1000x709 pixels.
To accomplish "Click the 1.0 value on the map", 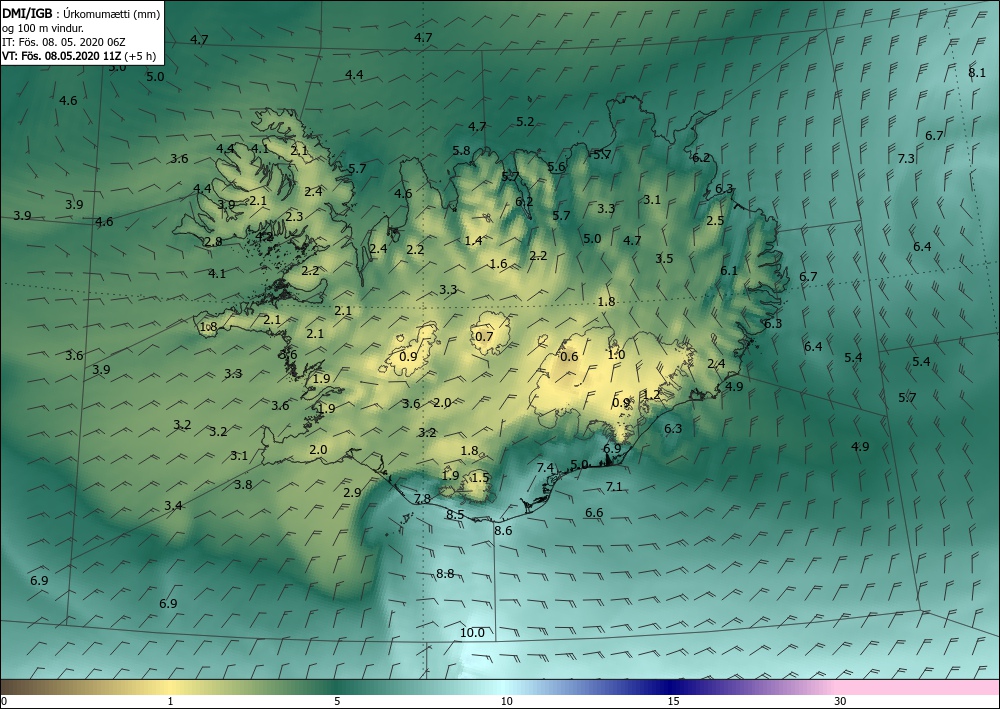I will tap(616, 354).
